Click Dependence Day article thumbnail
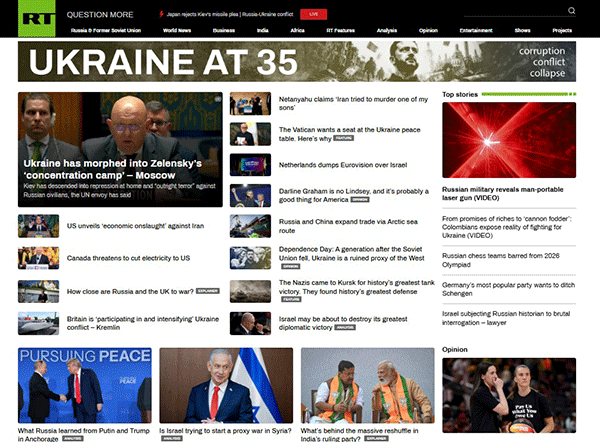600x442 pixels. click(x=250, y=258)
